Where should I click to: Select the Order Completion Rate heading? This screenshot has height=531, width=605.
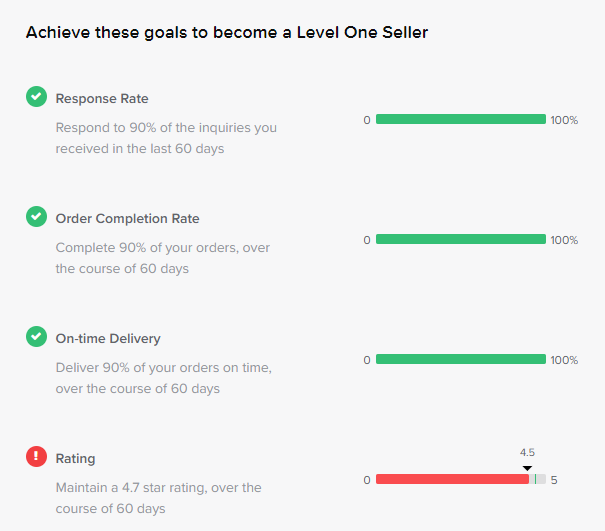127,218
